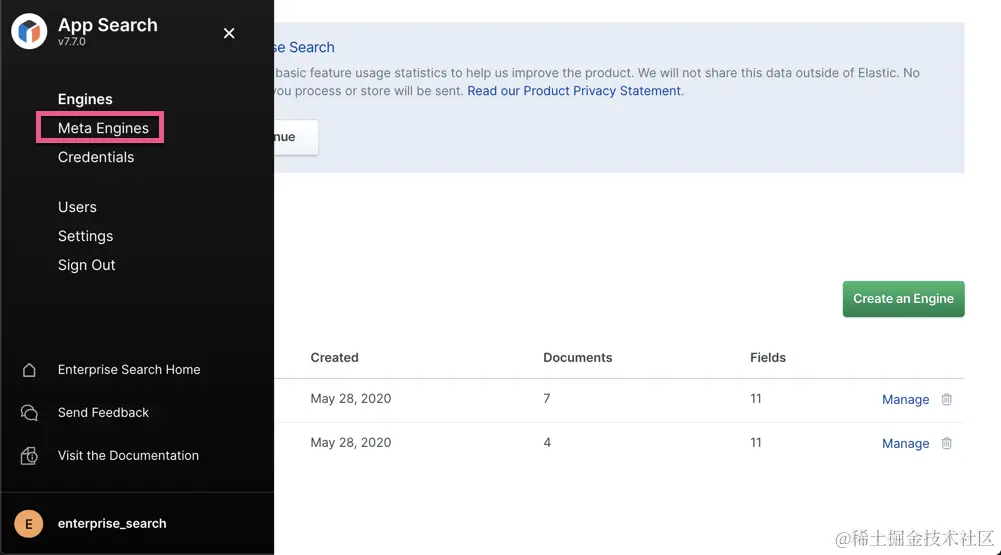The image size is (1001, 555).
Task: Click the enterprise_search user avatar
Action: pos(29,523)
